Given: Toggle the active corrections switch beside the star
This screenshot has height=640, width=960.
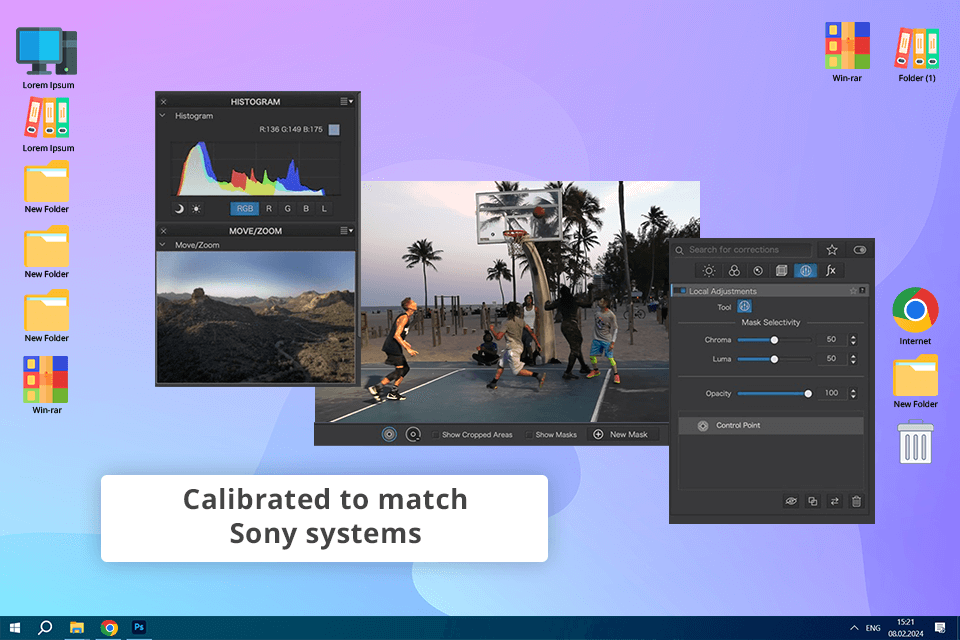Looking at the screenshot, I should point(860,250).
